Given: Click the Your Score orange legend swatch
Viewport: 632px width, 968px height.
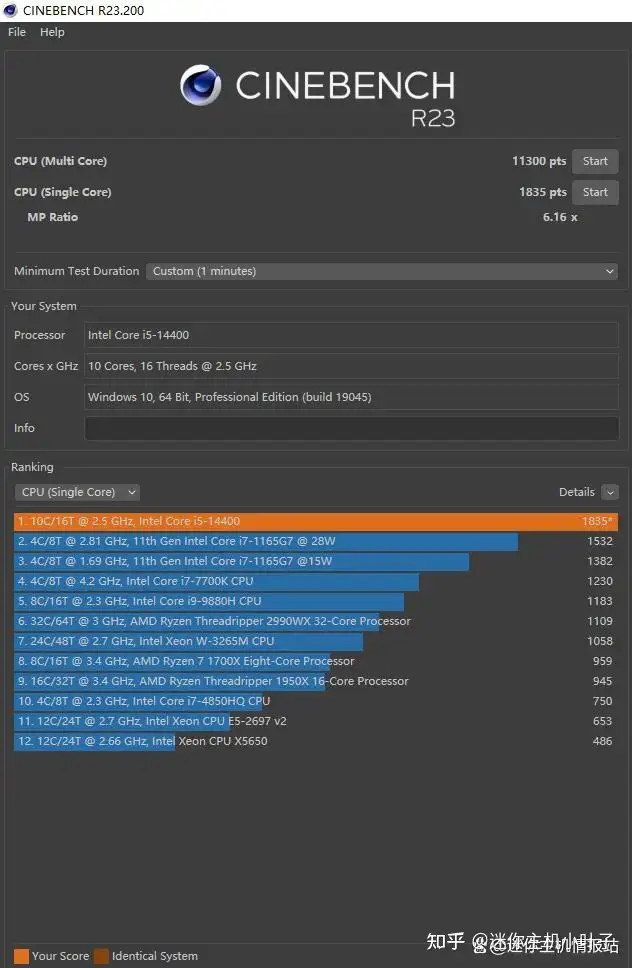Looking at the screenshot, I should pyautogui.click(x=21, y=956).
